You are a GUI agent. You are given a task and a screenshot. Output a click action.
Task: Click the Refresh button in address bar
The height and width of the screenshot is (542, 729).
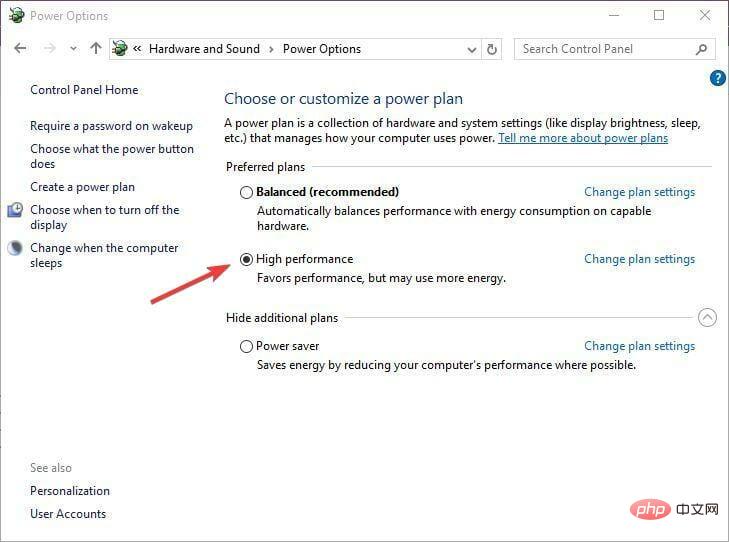click(492, 49)
